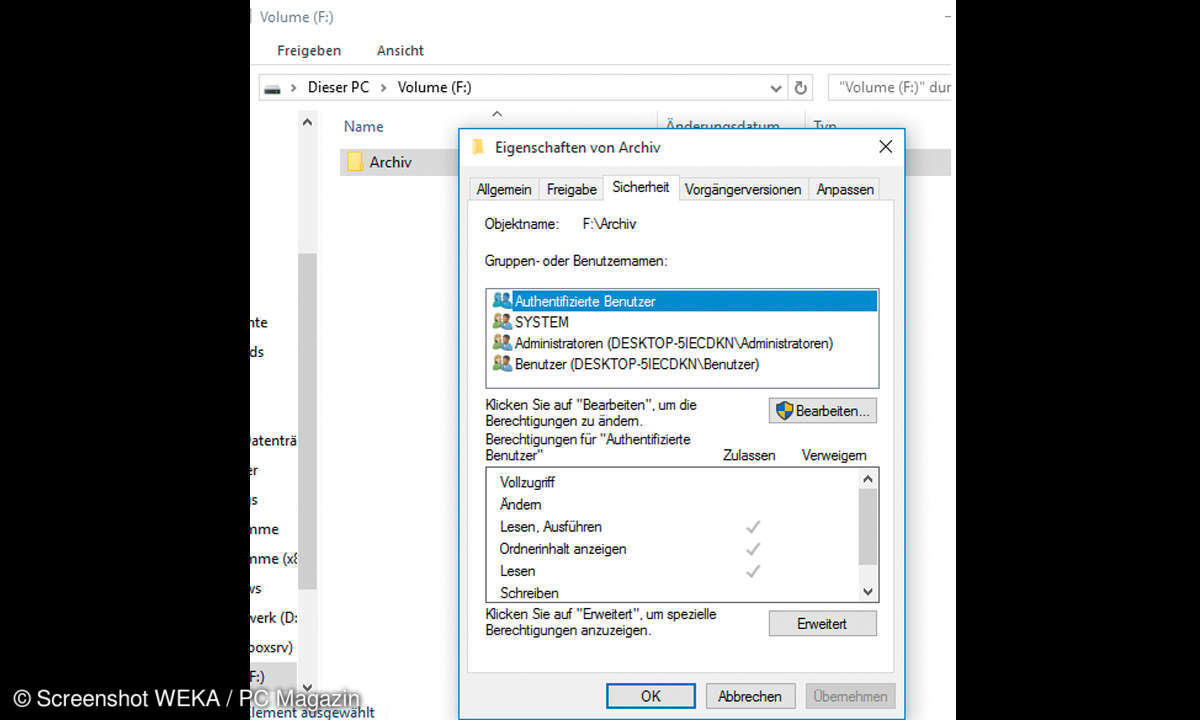Click the F:\Archiv object name text

click(x=609, y=224)
